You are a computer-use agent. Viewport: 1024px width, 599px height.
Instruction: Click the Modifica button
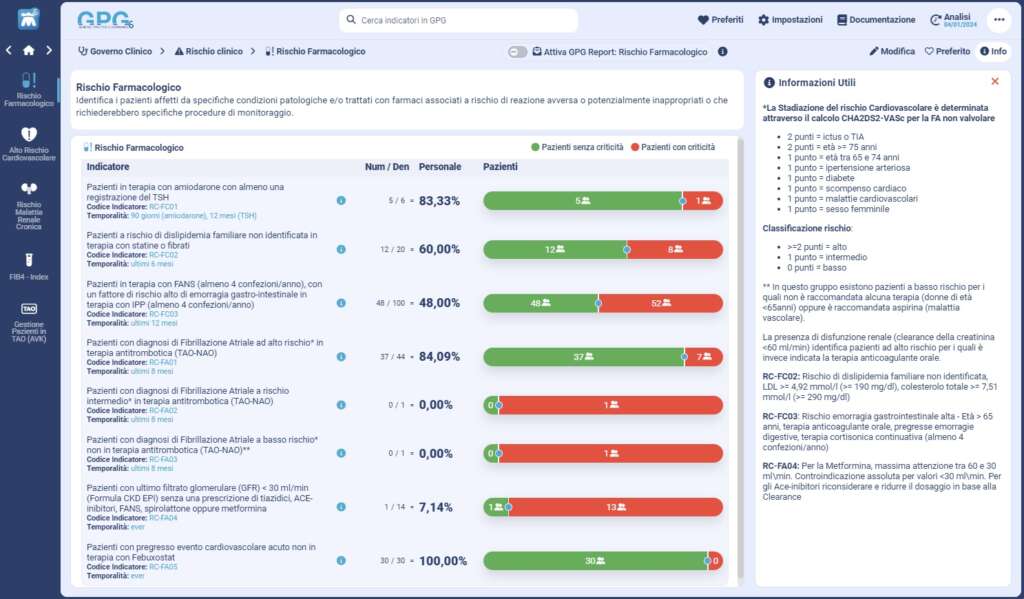[891, 51]
